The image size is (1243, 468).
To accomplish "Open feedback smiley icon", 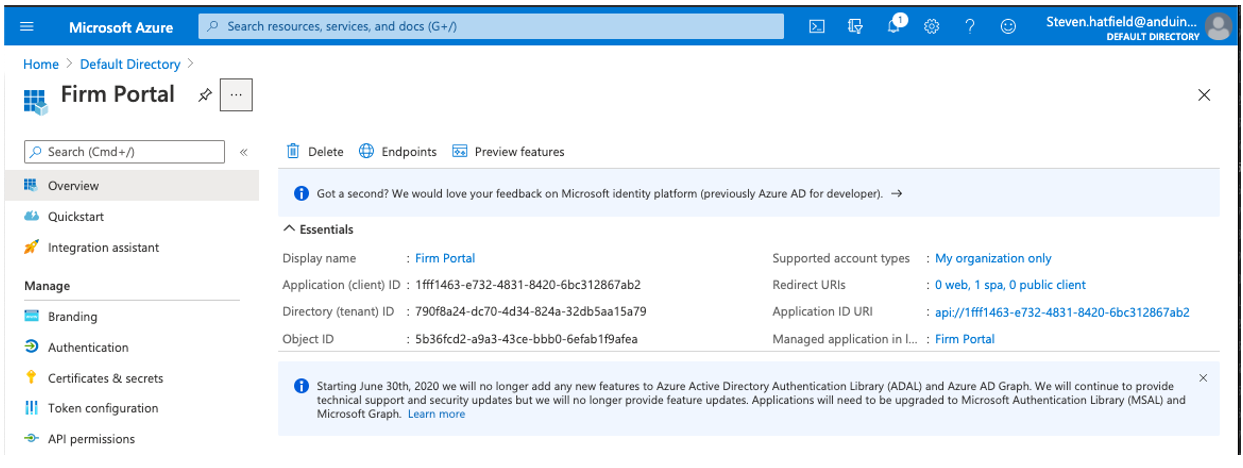I will tap(1008, 27).
